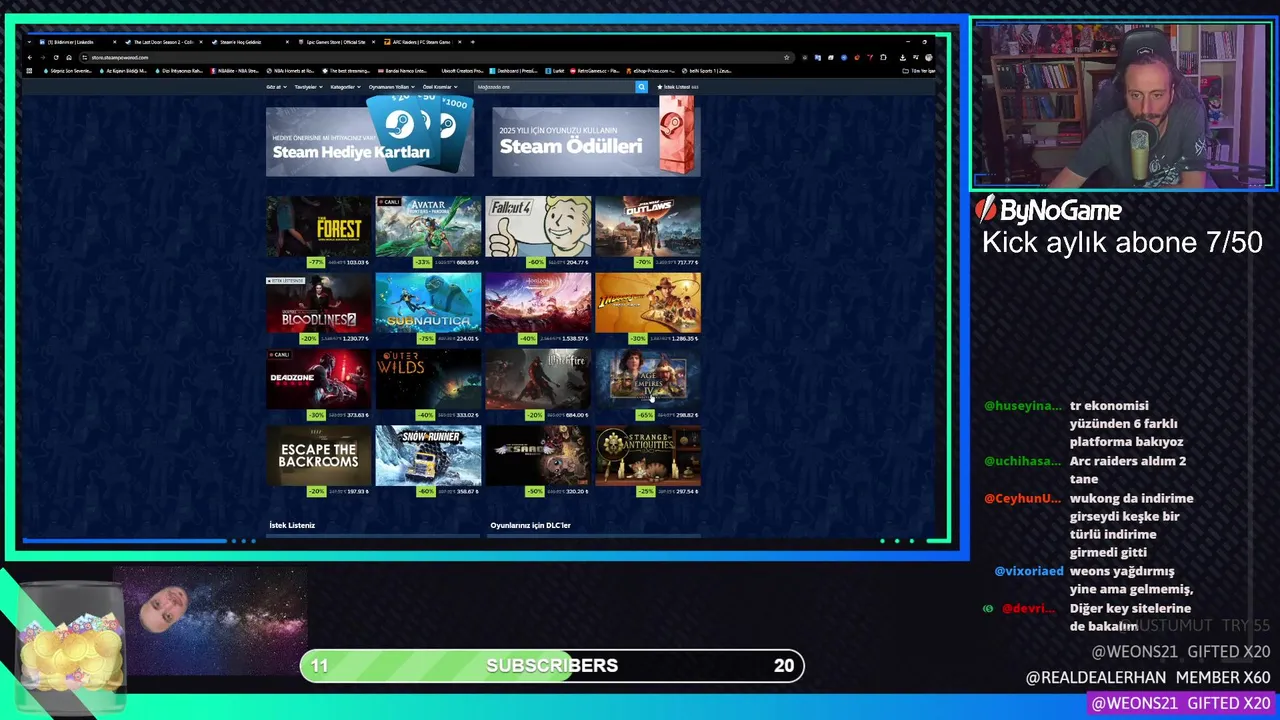Reload the Steam store page
Viewport: 1280px width, 720px height.
coord(56,57)
